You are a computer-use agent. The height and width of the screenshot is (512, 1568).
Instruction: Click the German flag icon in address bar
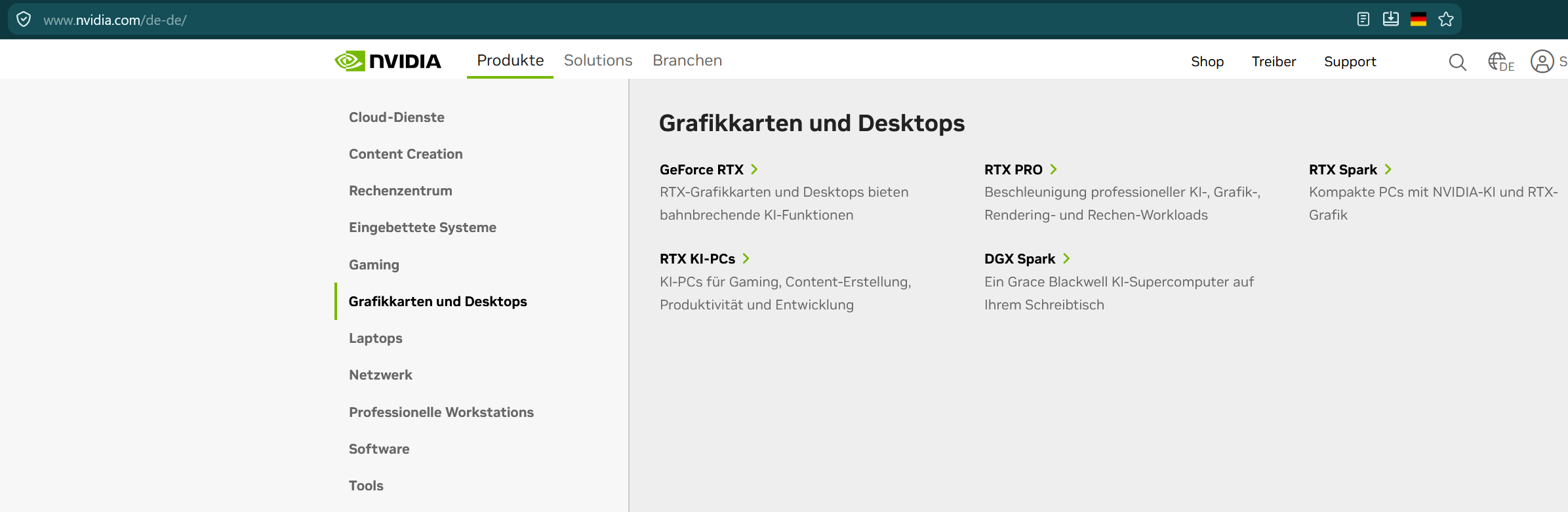[1418, 20]
